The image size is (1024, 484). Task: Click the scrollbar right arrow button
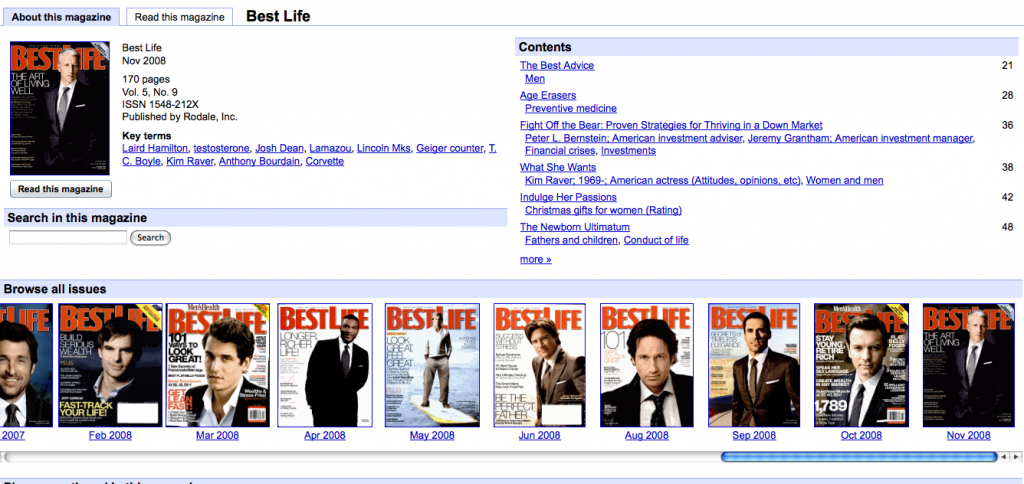pyautogui.click(x=1014, y=457)
